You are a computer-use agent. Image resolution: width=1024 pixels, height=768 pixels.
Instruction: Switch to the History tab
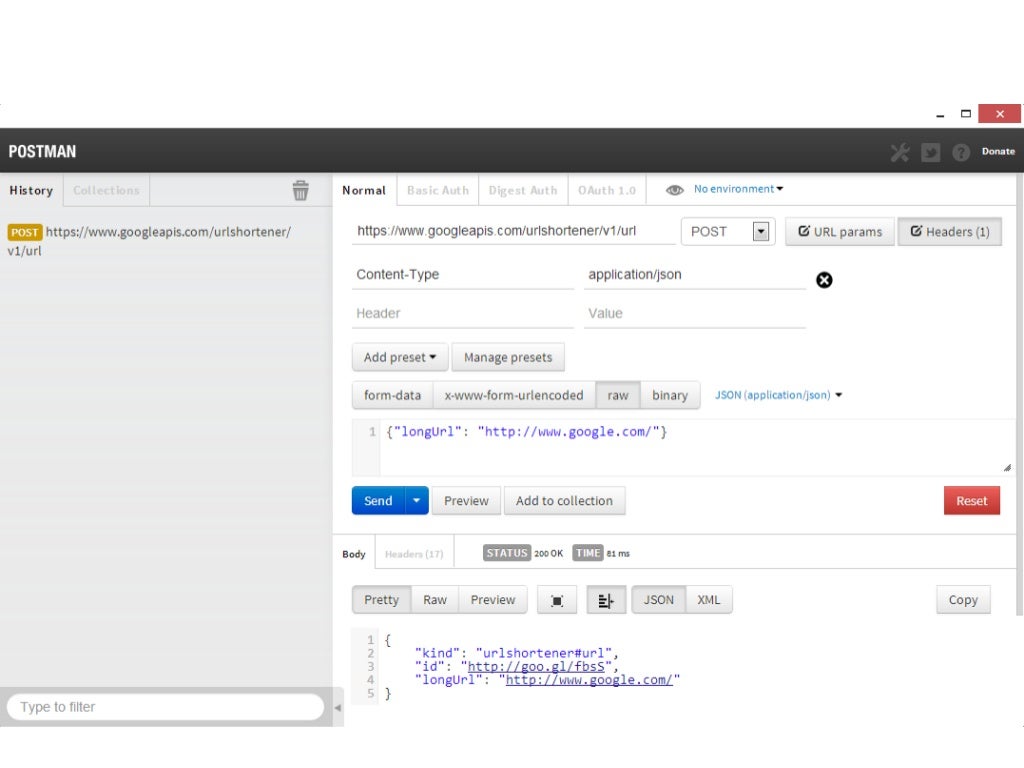point(31,190)
